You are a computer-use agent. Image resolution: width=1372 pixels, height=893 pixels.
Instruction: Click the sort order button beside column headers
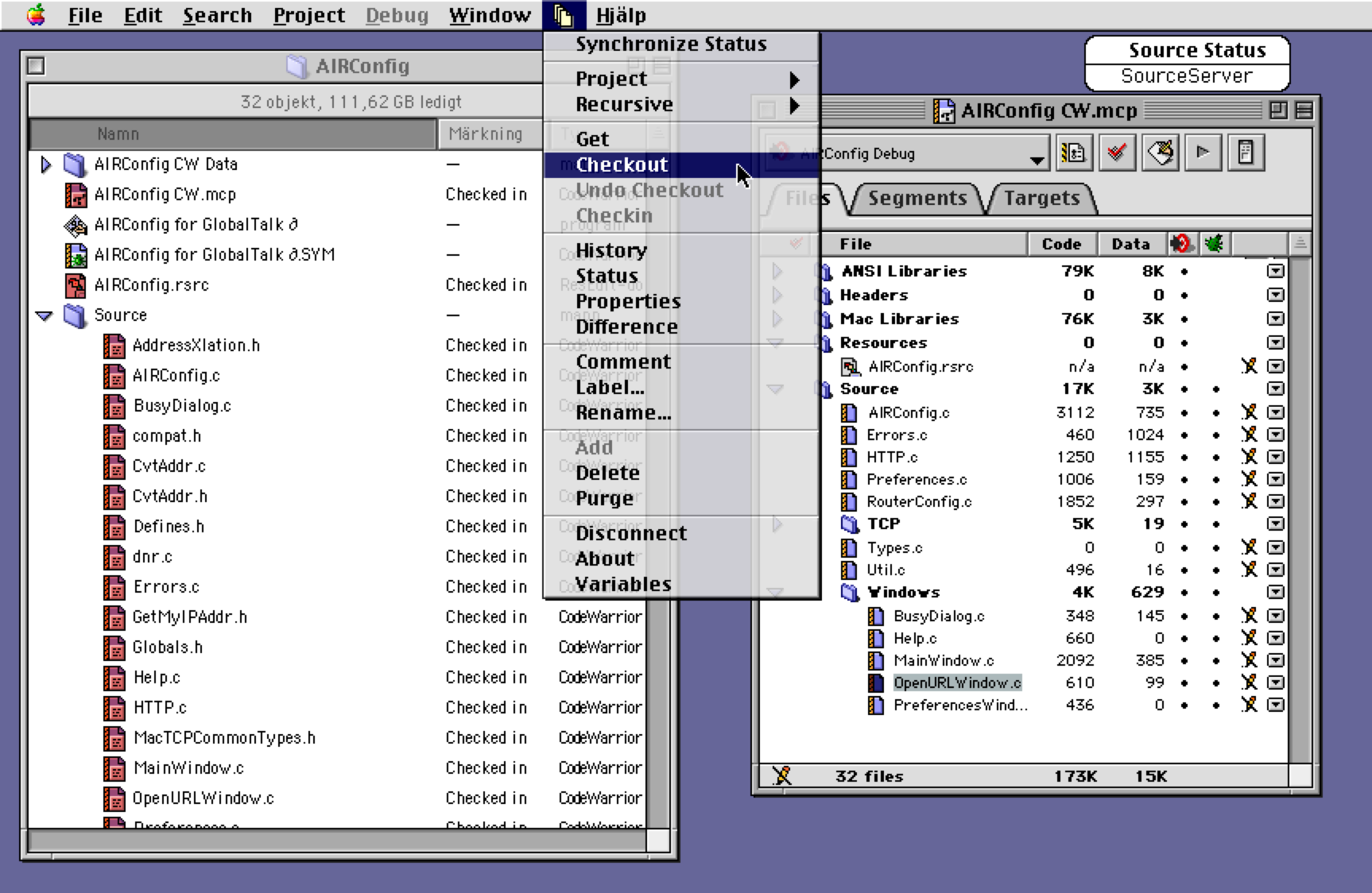point(1299,243)
